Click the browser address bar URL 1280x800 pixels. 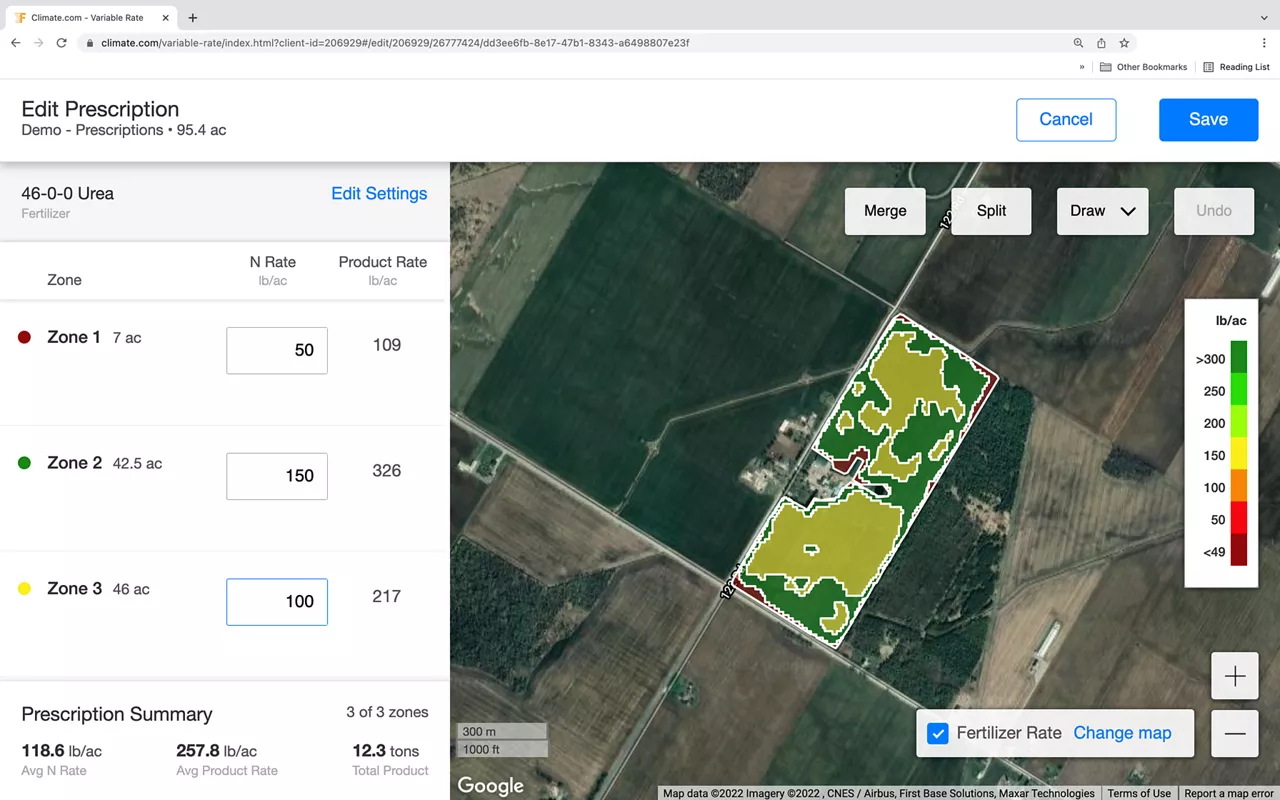point(395,43)
